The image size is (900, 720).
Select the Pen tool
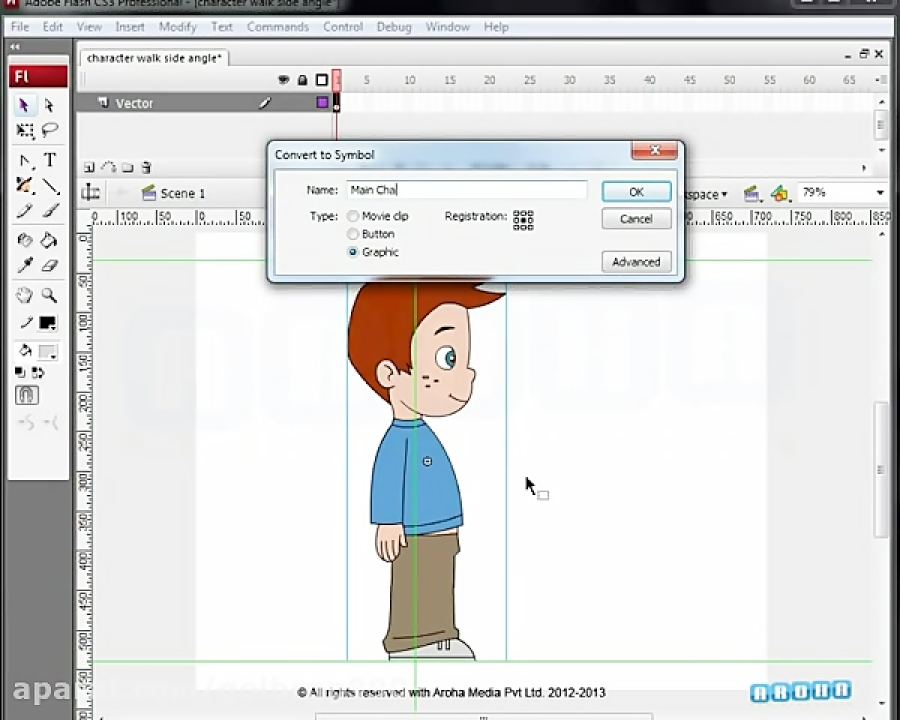pyautogui.click(x=23, y=160)
